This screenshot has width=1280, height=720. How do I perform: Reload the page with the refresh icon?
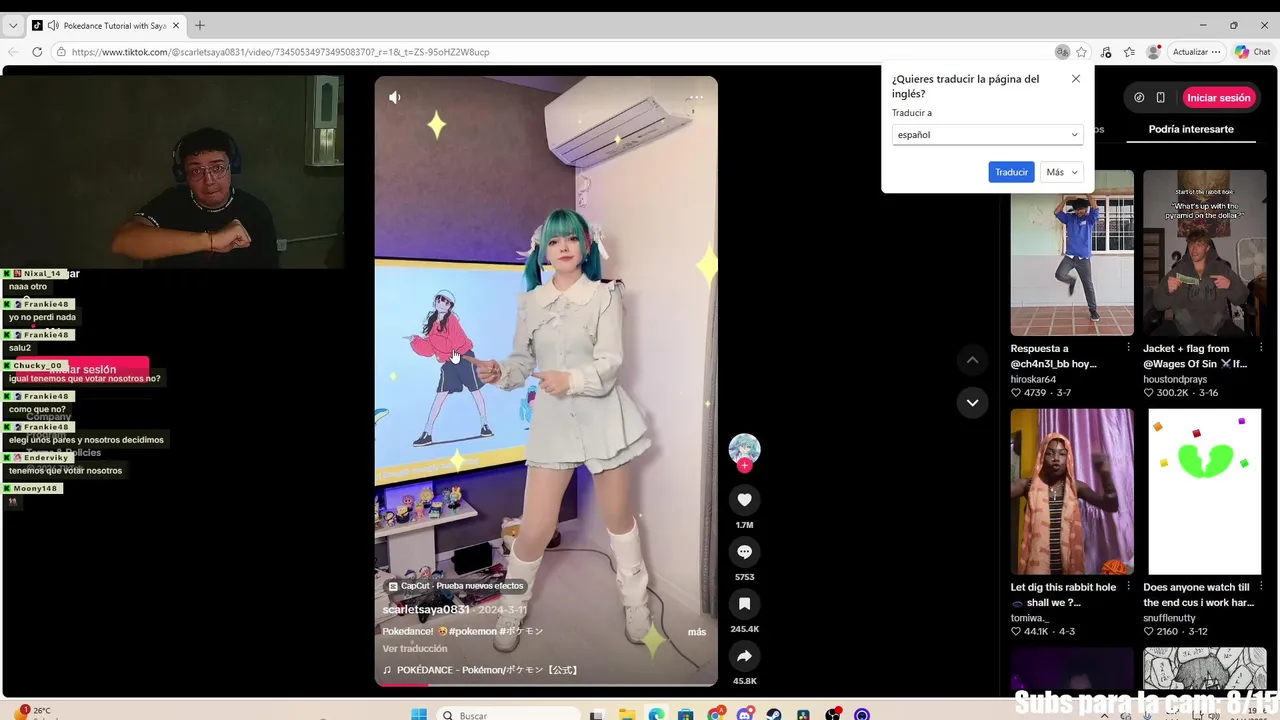tap(37, 52)
